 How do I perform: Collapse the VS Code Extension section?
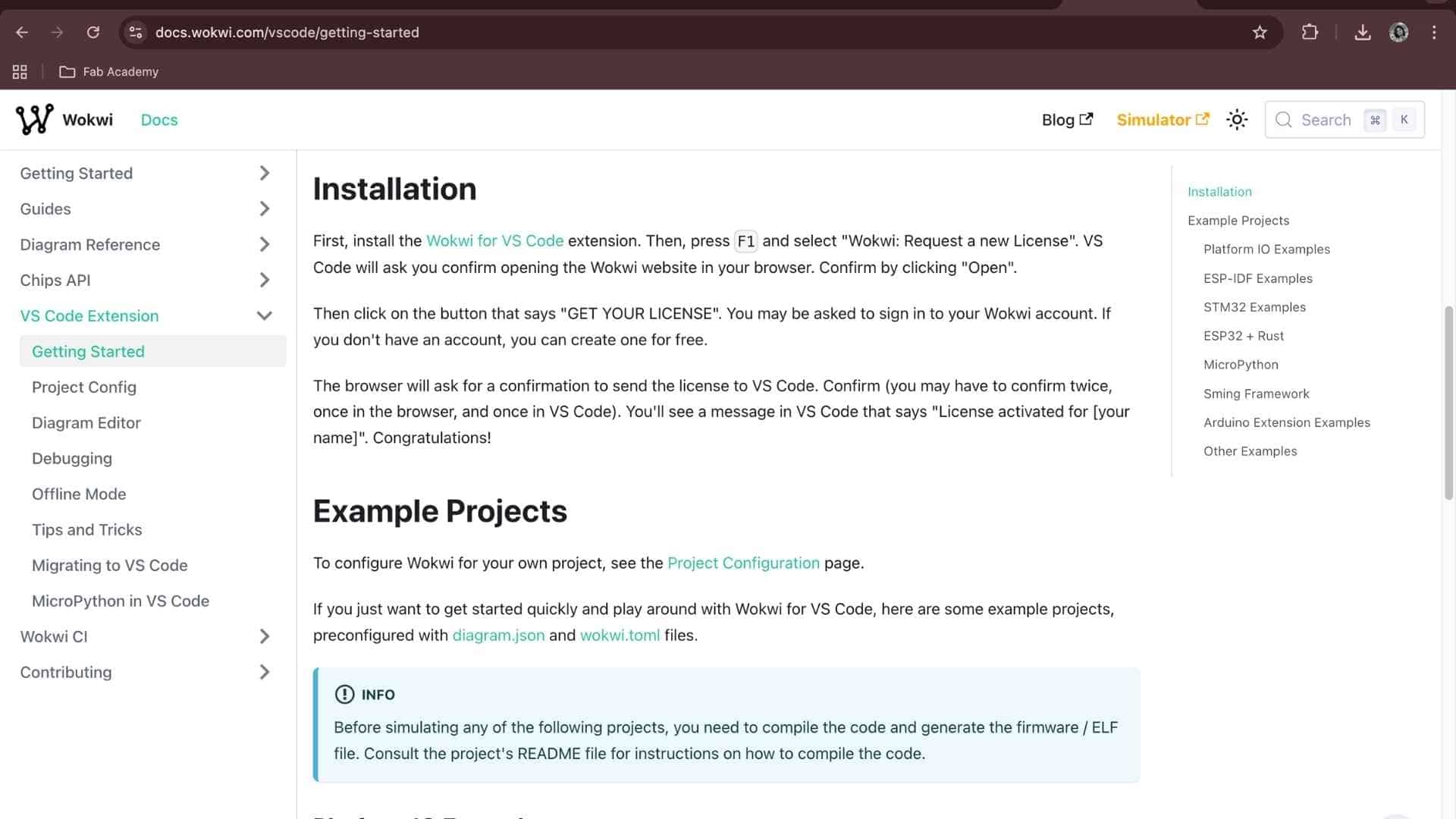(264, 315)
